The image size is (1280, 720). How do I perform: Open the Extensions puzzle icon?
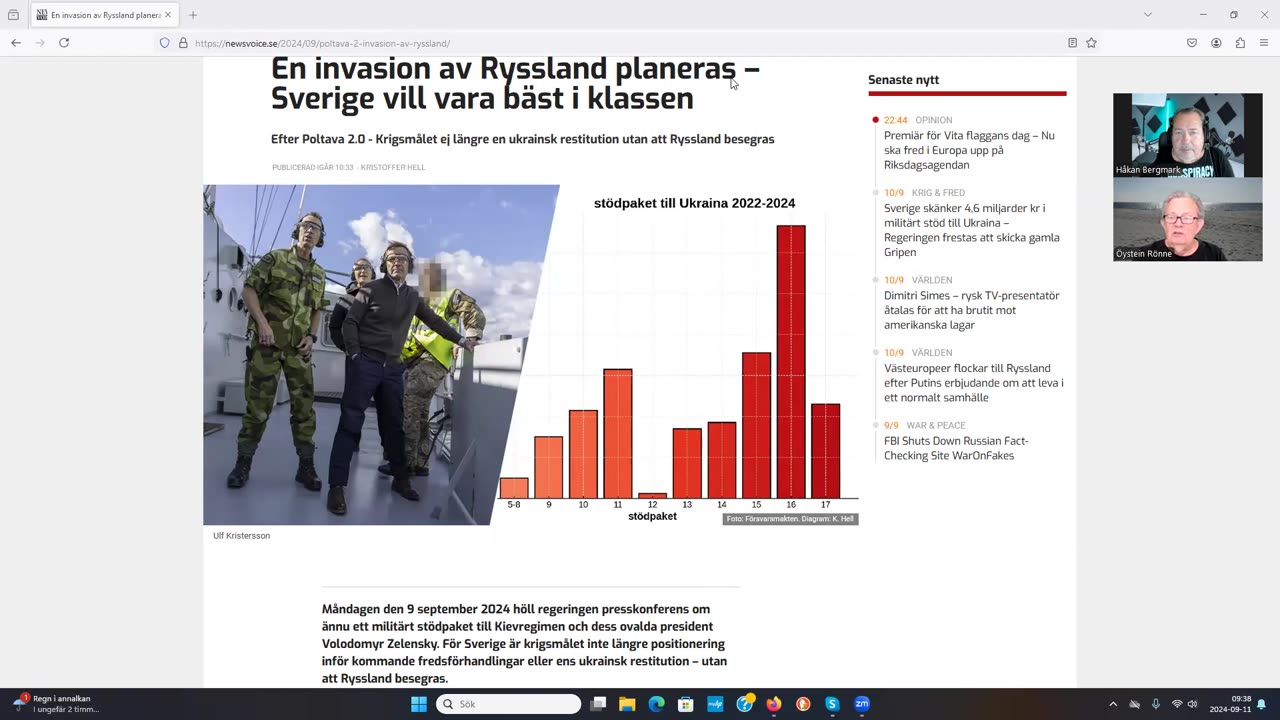pos(1240,43)
